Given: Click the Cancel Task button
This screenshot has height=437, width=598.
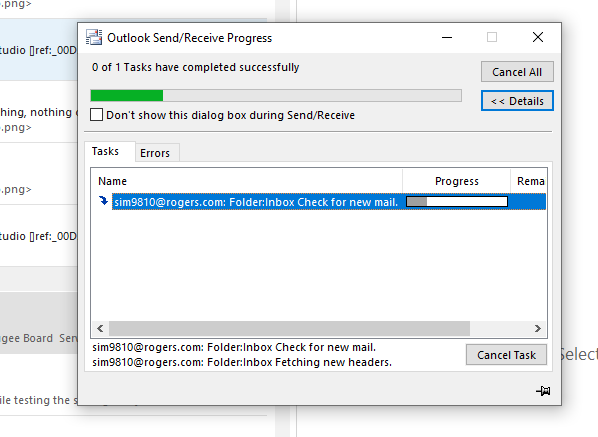Looking at the screenshot, I should (506, 355).
